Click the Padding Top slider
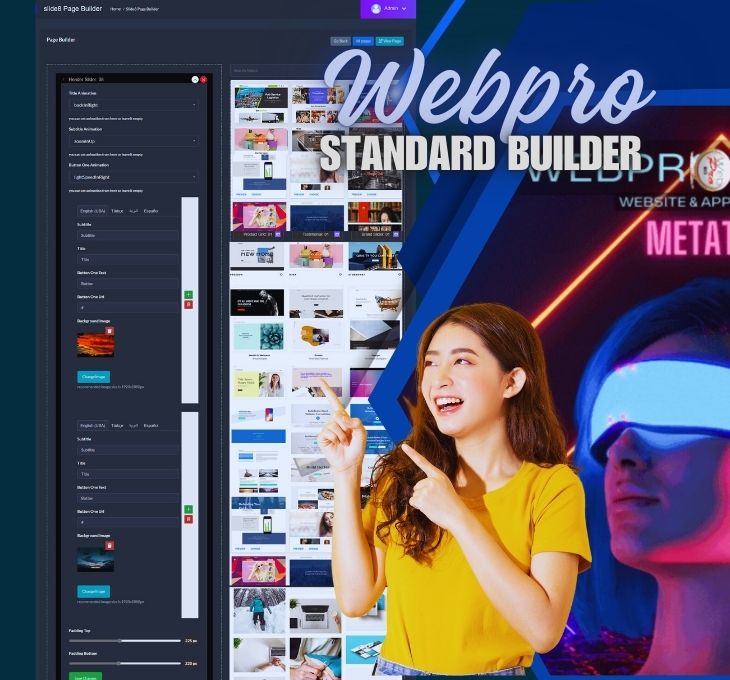The width and height of the screenshot is (730, 680). pyautogui.click(x=120, y=640)
